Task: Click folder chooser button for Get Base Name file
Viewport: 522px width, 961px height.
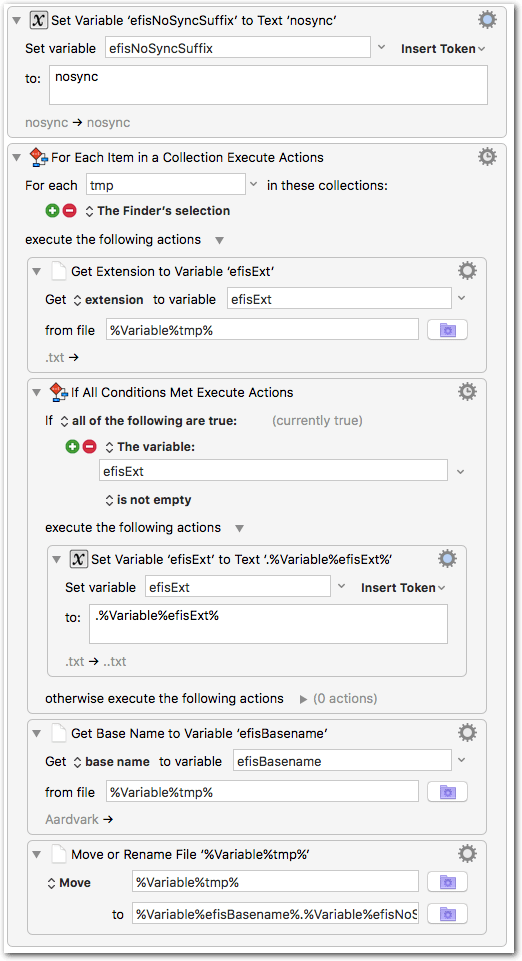Action: tap(447, 792)
